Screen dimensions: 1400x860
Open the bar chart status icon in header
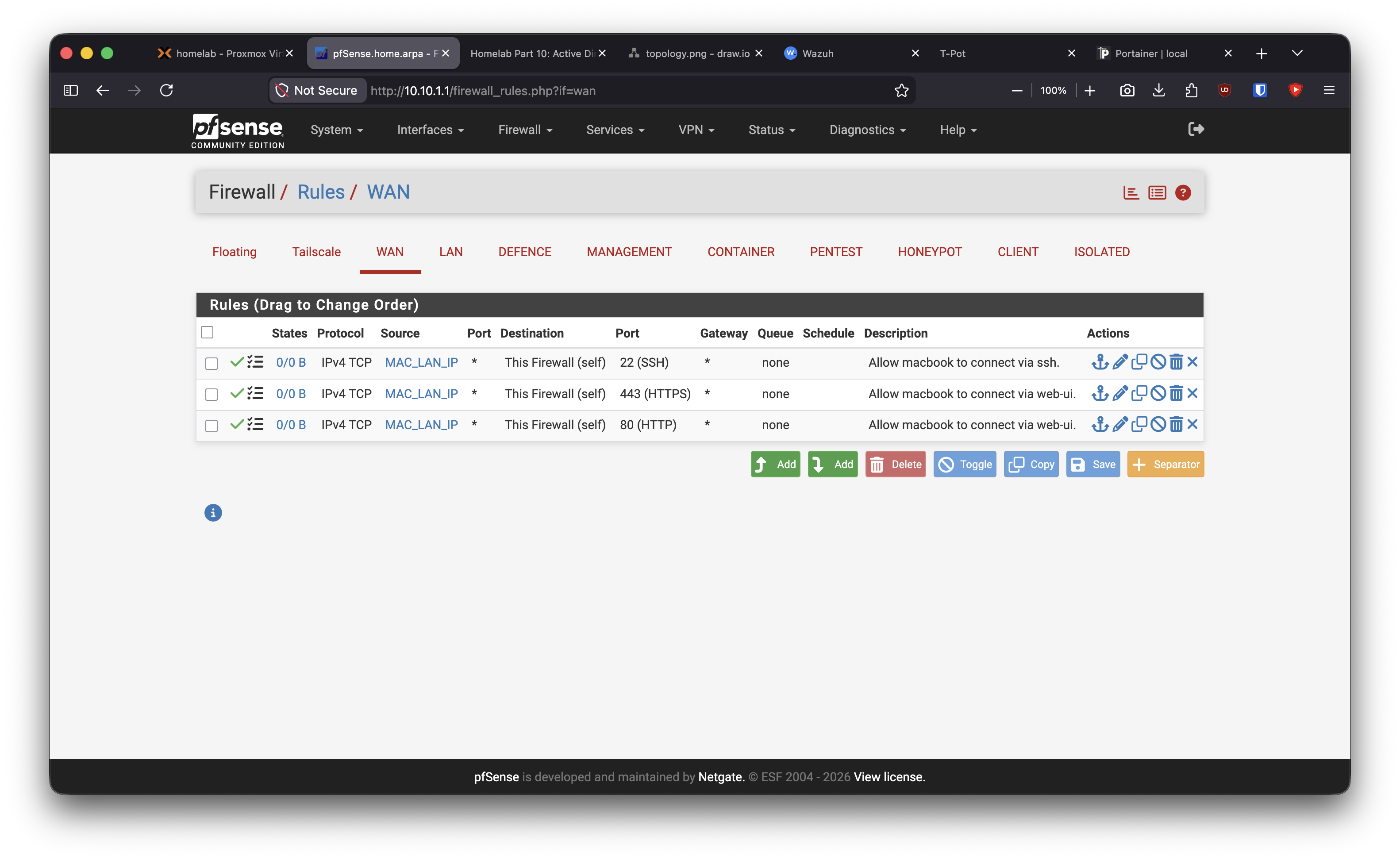click(x=1131, y=193)
